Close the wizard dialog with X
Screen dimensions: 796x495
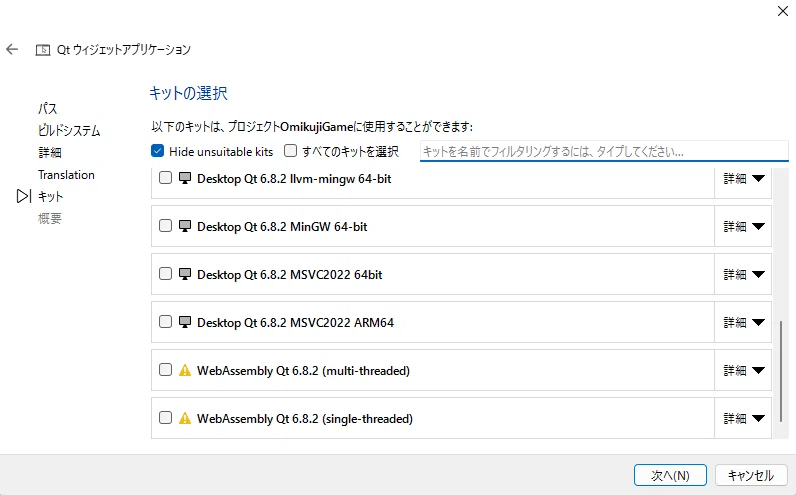coord(783,11)
